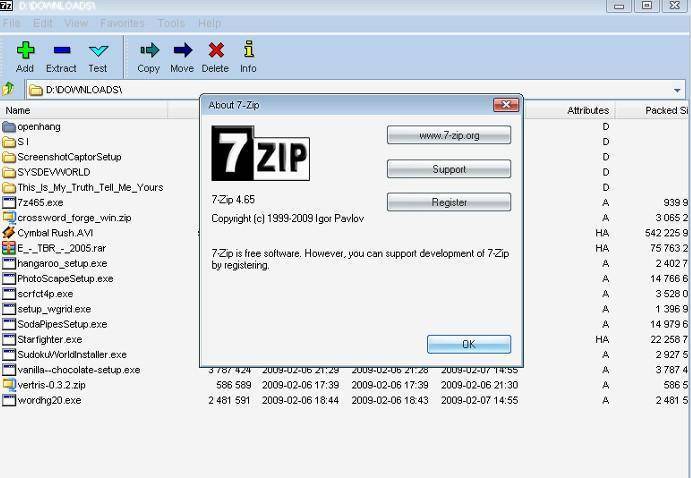
Task: Click the copyright Igor Pavlov text
Action: (287, 219)
